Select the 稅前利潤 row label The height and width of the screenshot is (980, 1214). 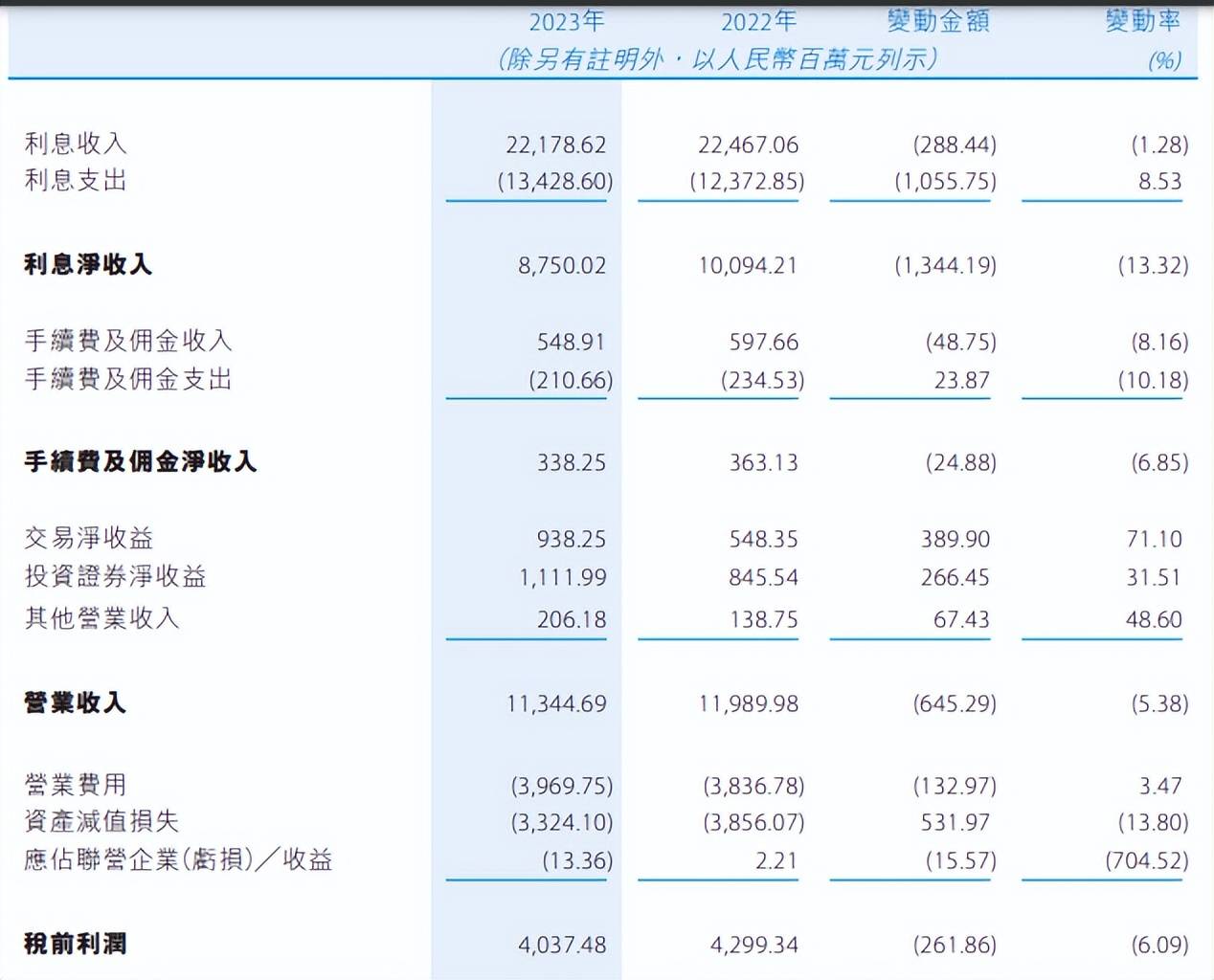tap(75, 944)
